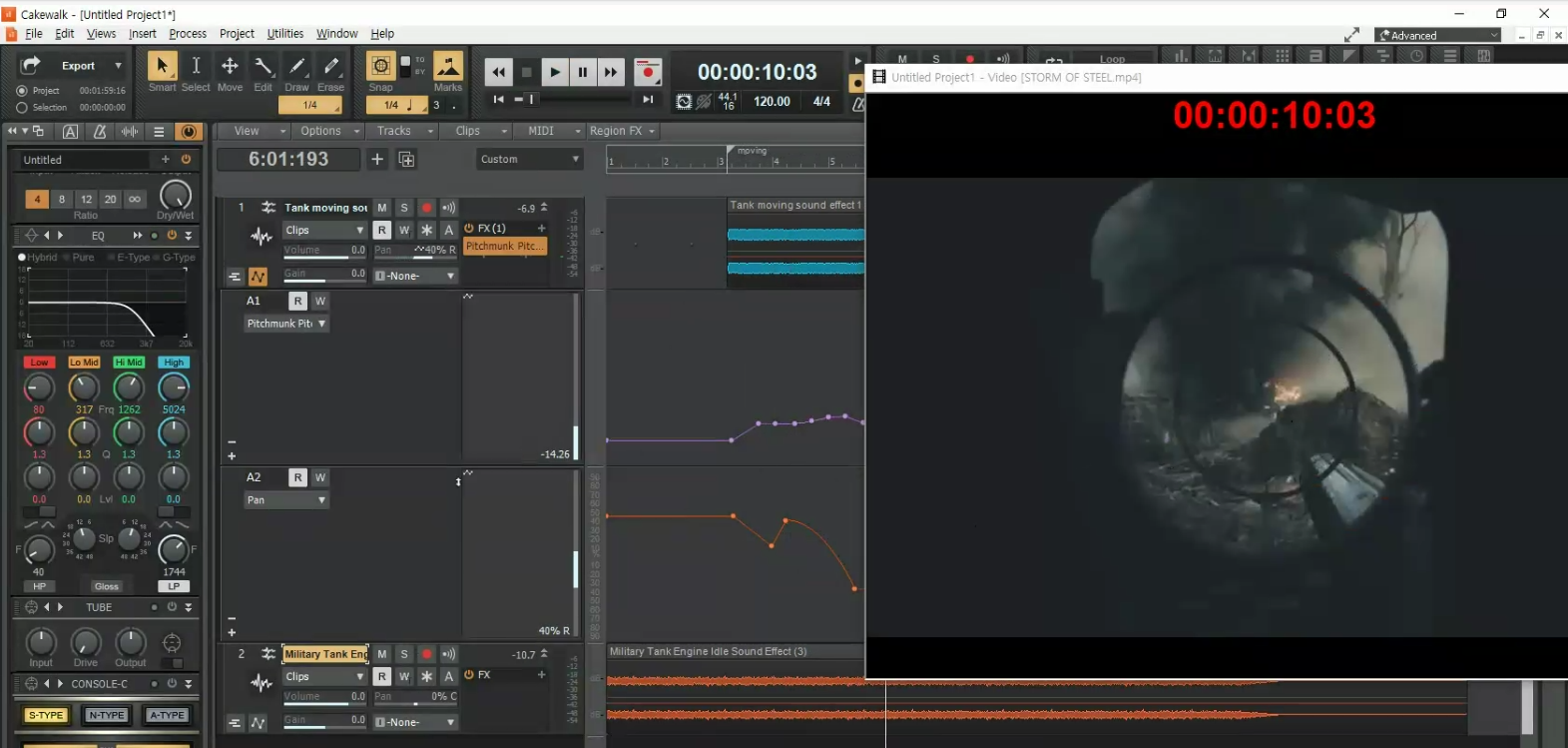This screenshot has width=1568, height=748.
Task: Expand the Export options arrow
Action: pyautogui.click(x=118, y=66)
